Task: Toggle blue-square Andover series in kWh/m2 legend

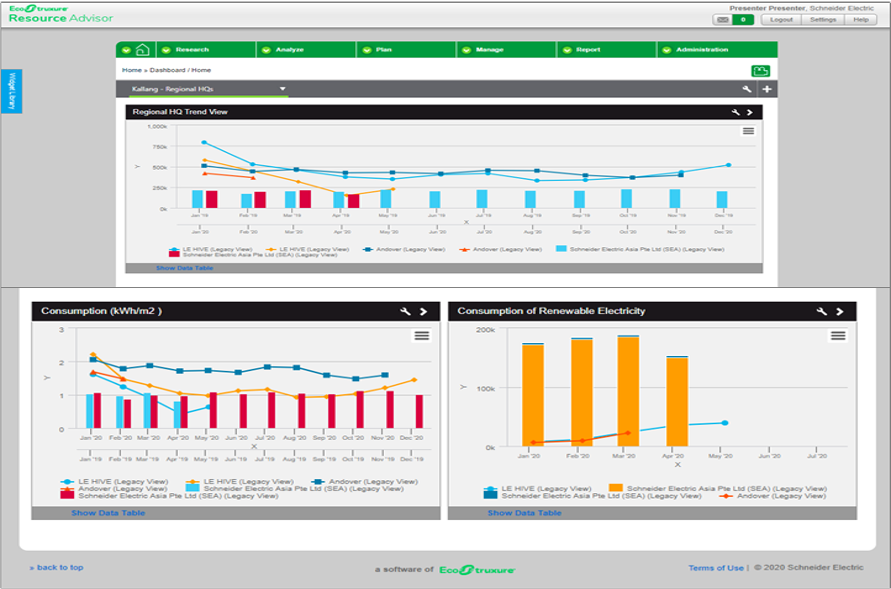Action: (365, 482)
